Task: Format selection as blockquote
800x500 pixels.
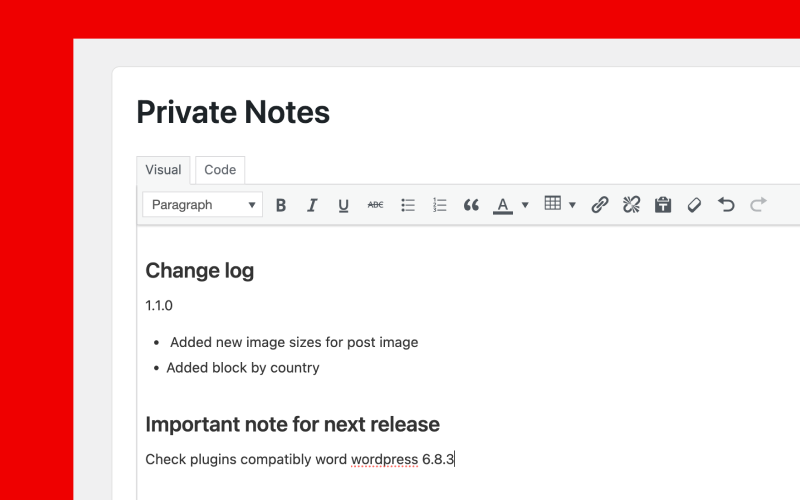Action: (471, 205)
